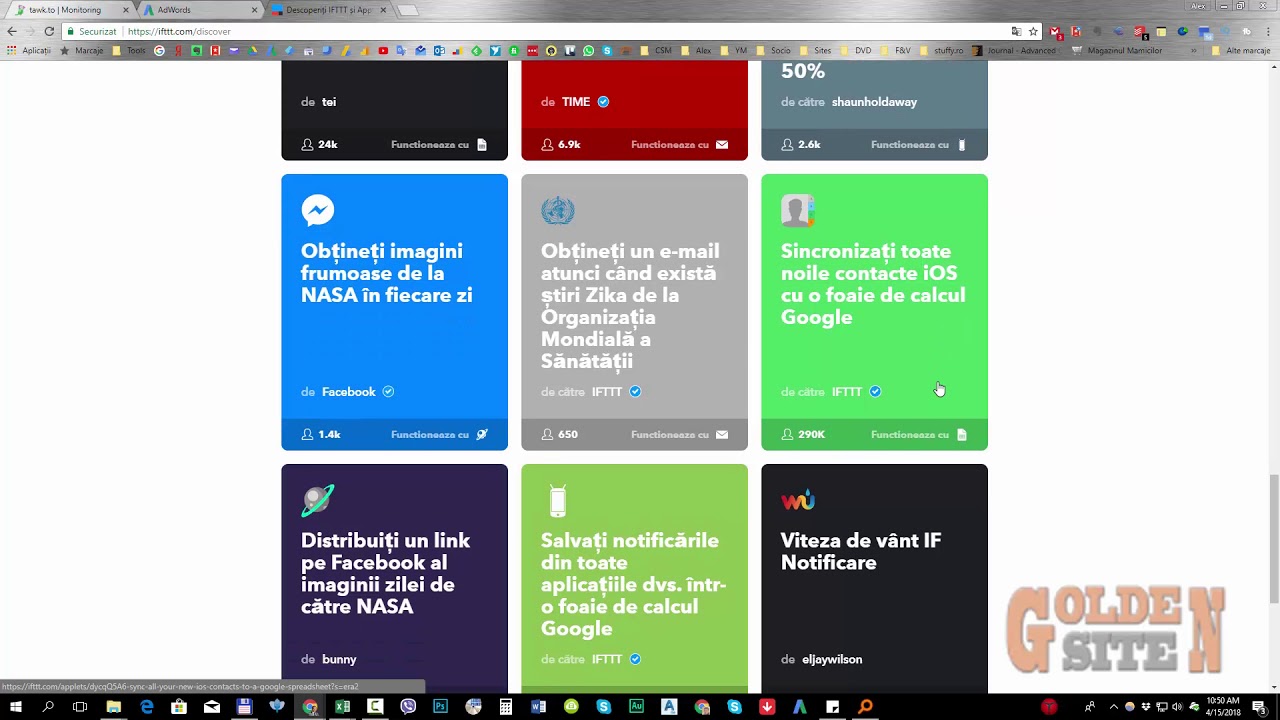The height and width of the screenshot is (720, 1280).
Task: Open the Skype bookmark icon in bookmarks bar
Action: click(607, 50)
